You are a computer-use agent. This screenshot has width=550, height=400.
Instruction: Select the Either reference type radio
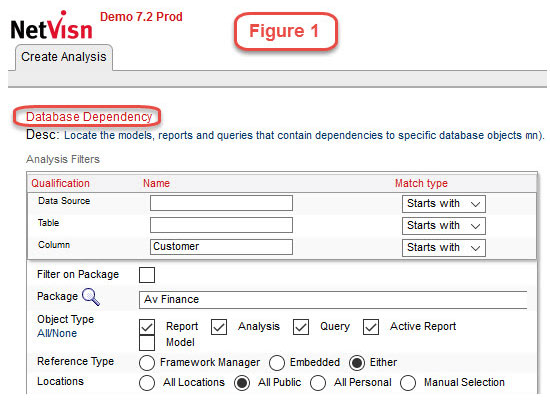(357, 363)
